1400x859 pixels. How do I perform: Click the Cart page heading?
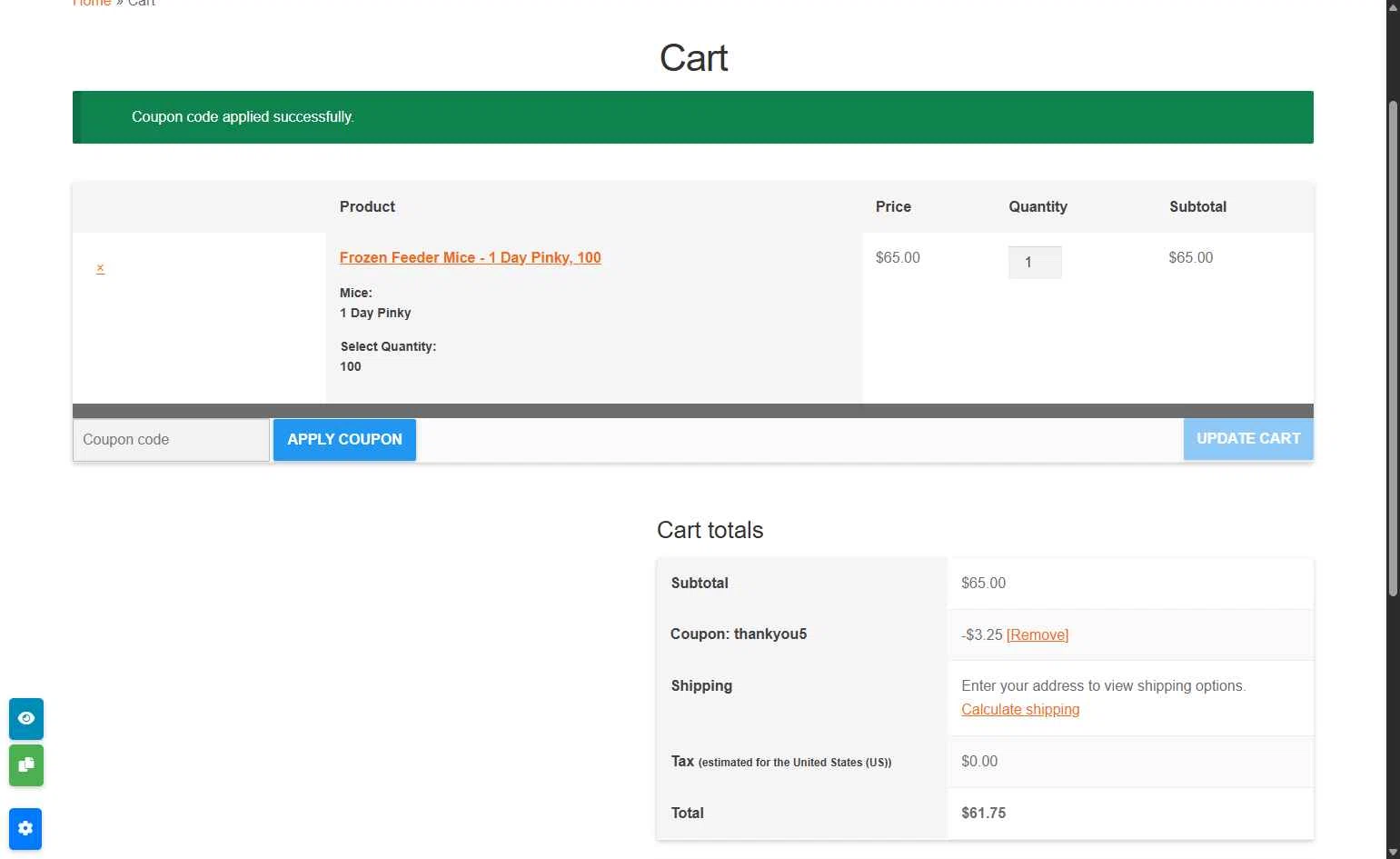(693, 58)
